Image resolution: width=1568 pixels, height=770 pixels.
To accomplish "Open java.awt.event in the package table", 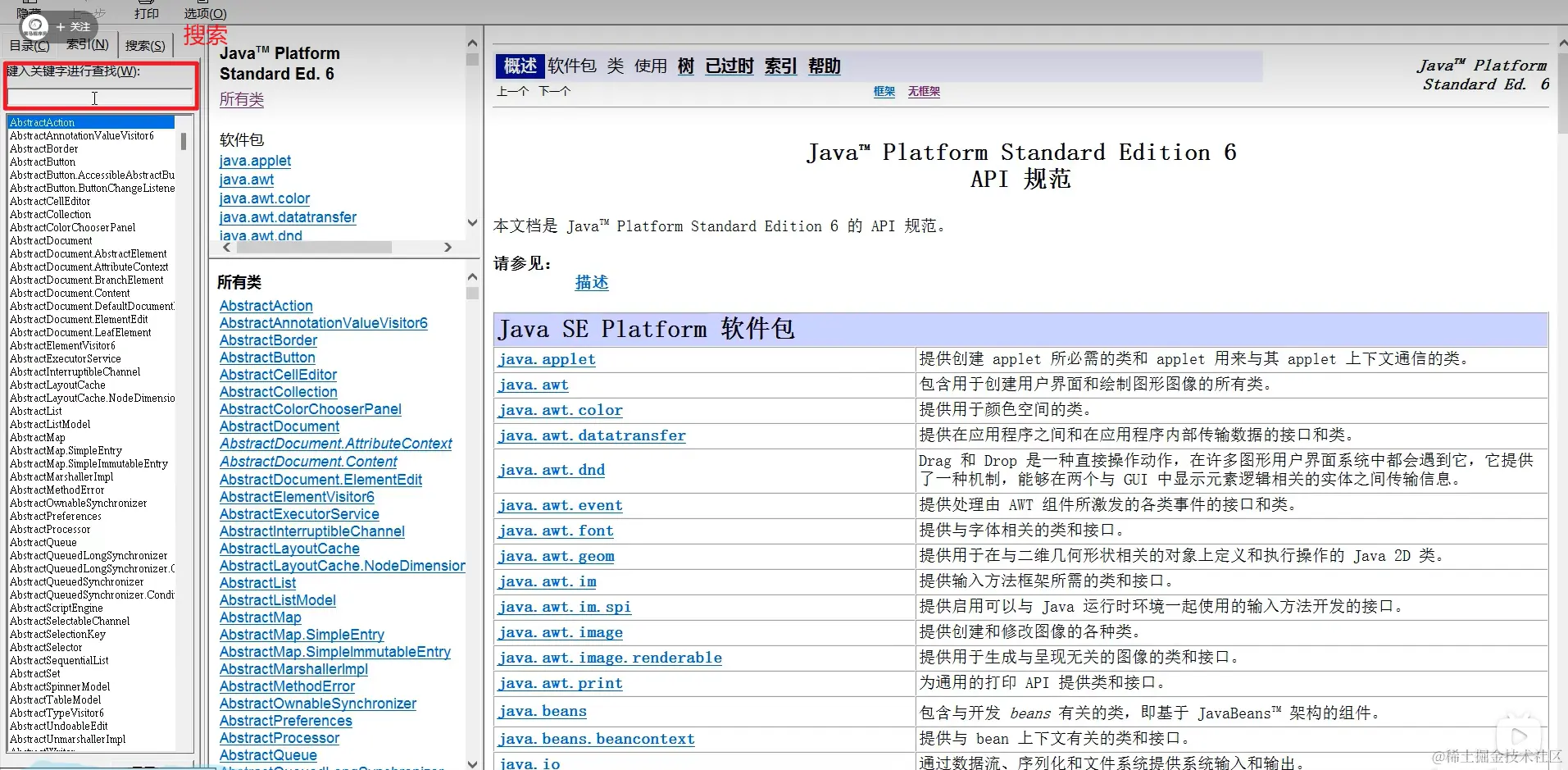I will [x=561, y=505].
